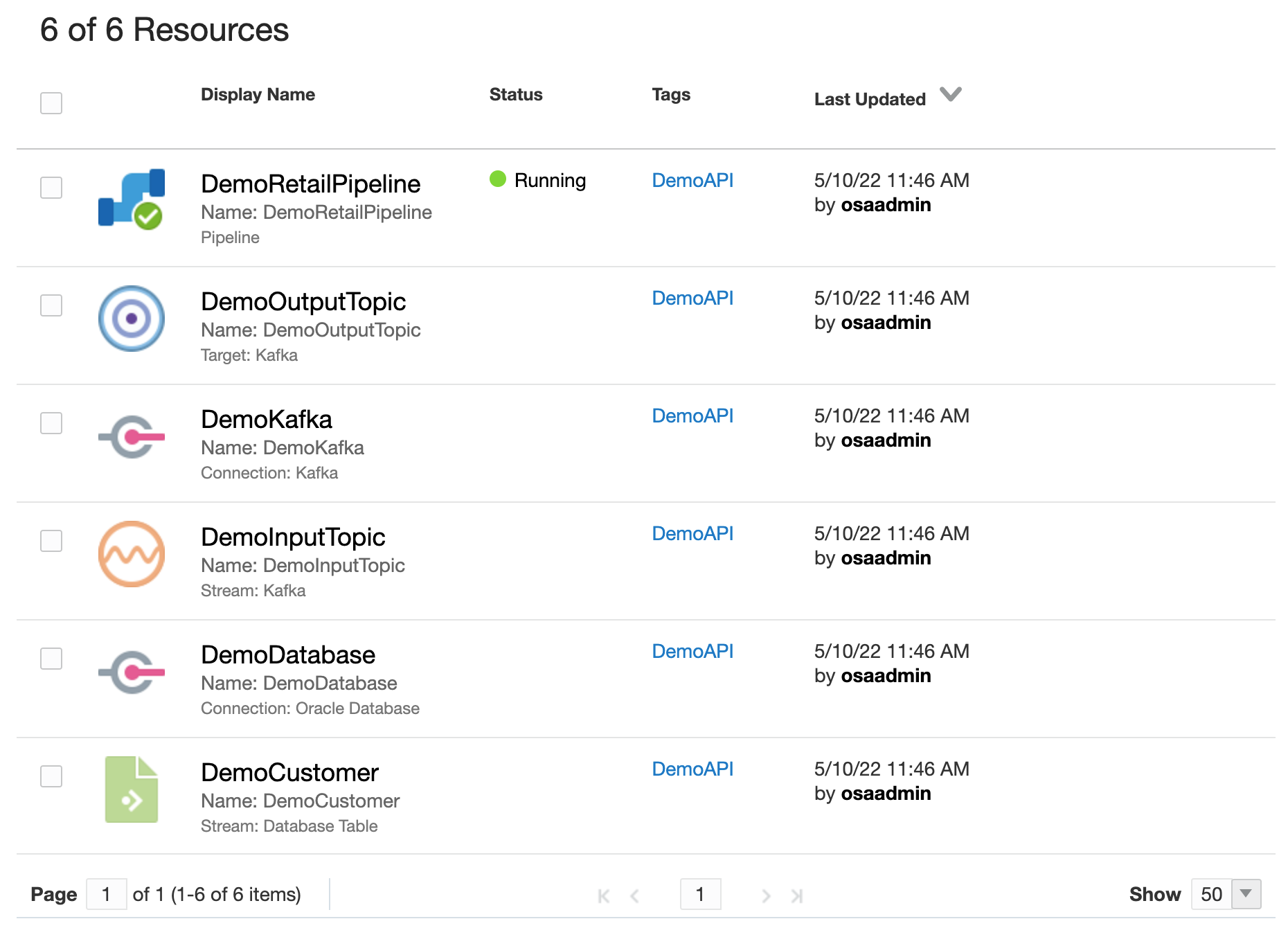Sort by the Status column header
This screenshot has height=928, width=1288.
515,94
